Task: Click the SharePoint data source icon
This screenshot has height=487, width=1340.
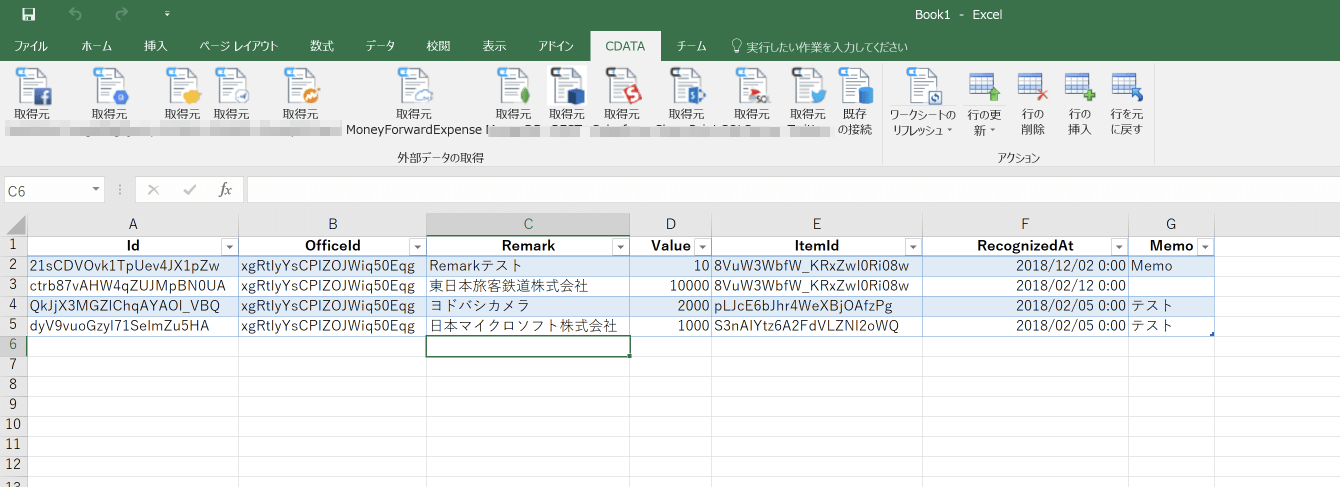Action: pos(686,88)
